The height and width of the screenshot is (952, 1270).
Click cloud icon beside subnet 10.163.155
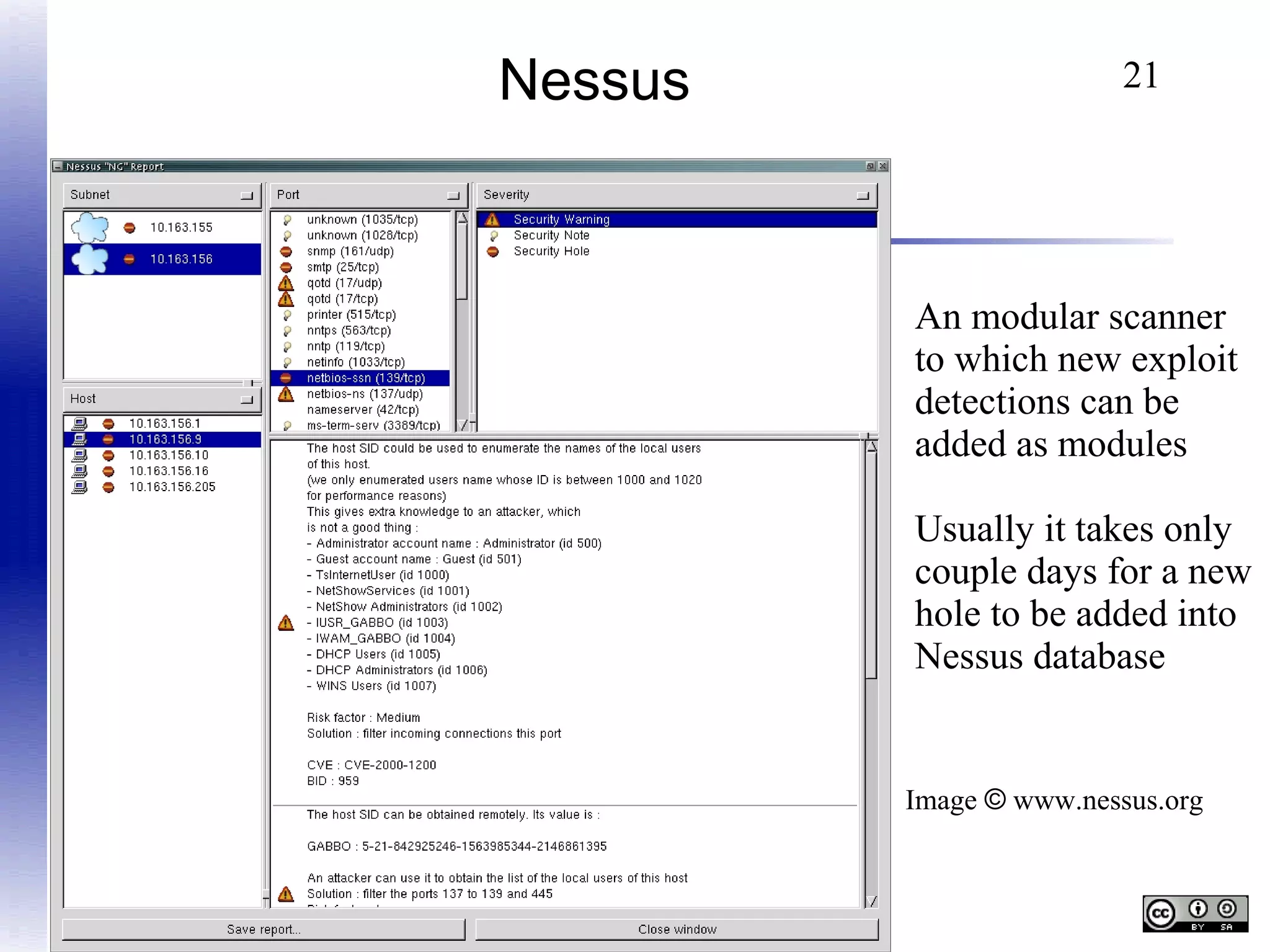click(x=90, y=228)
